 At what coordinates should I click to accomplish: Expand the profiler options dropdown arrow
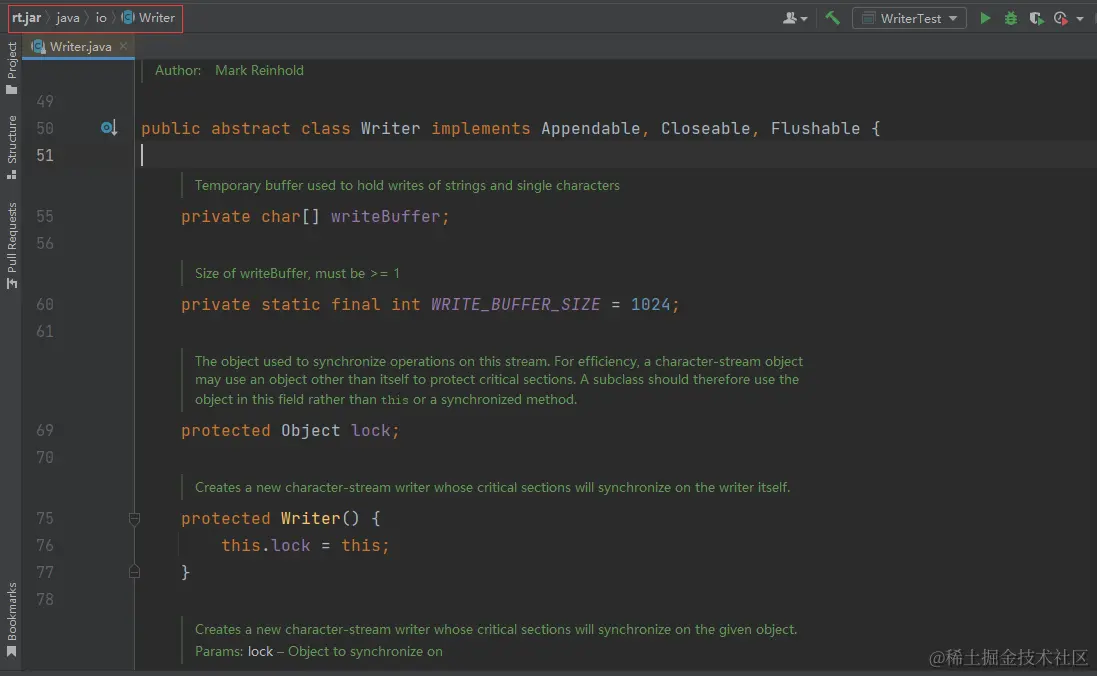(x=1080, y=19)
